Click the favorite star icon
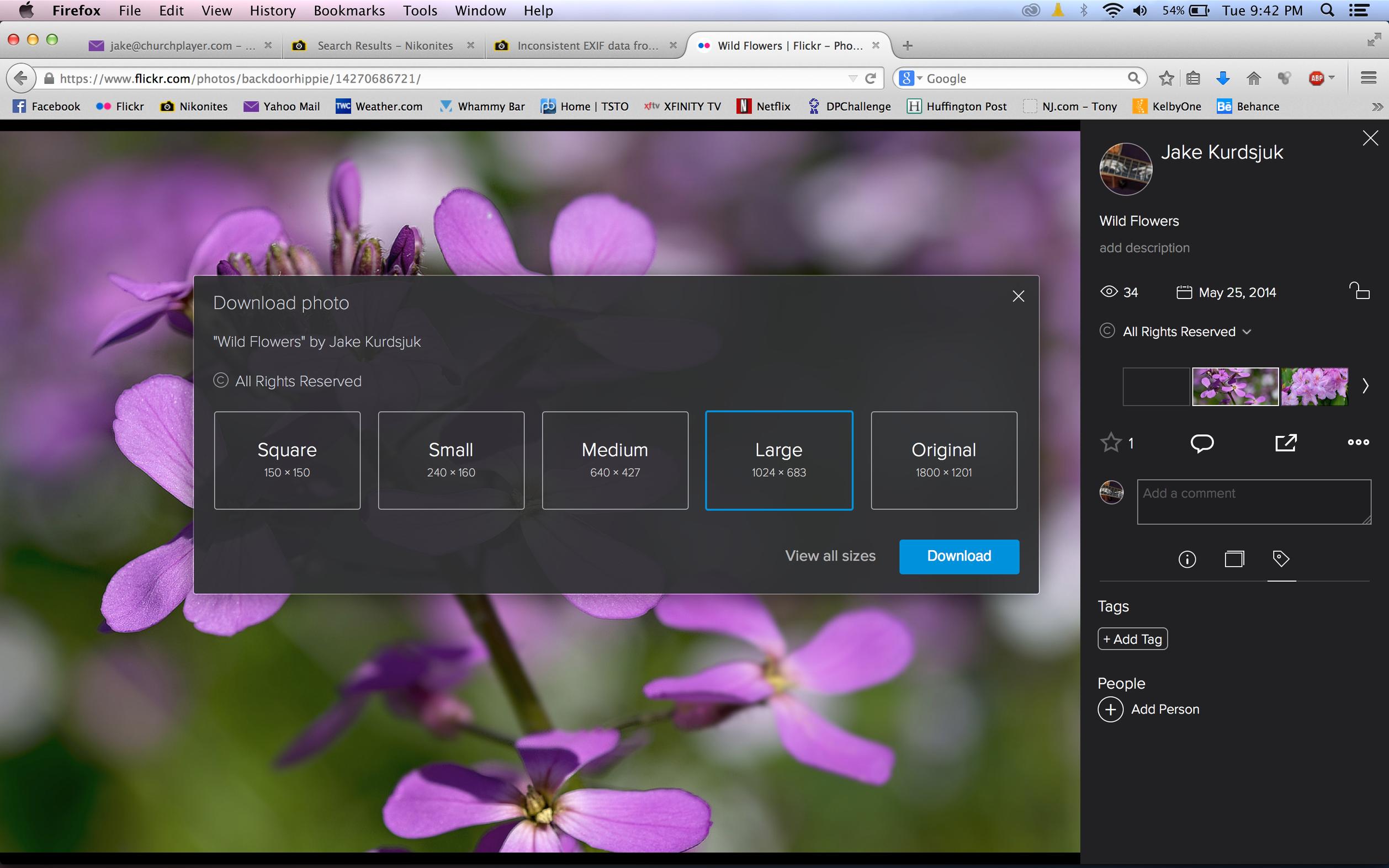 pyautogui.click(x=1111, y=443)
